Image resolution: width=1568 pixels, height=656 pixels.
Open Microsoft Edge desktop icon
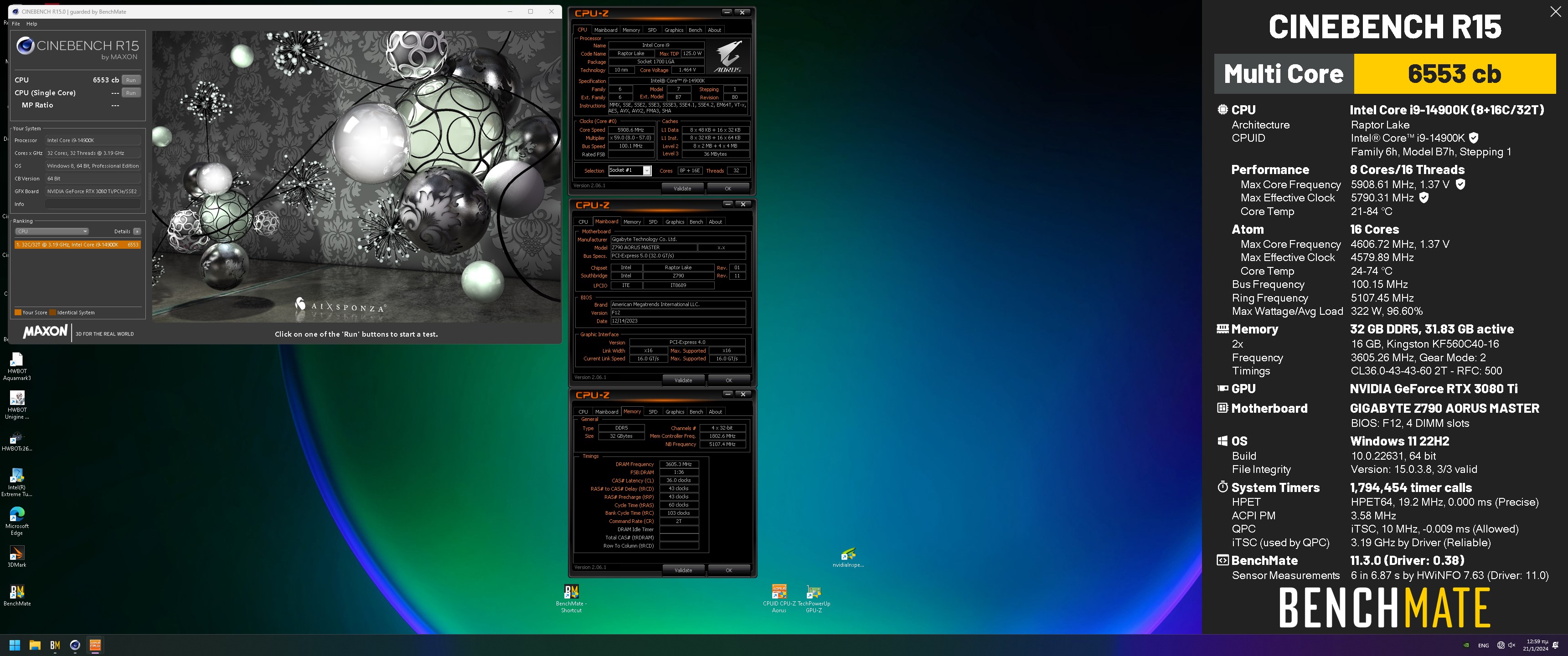coord(17,521)
